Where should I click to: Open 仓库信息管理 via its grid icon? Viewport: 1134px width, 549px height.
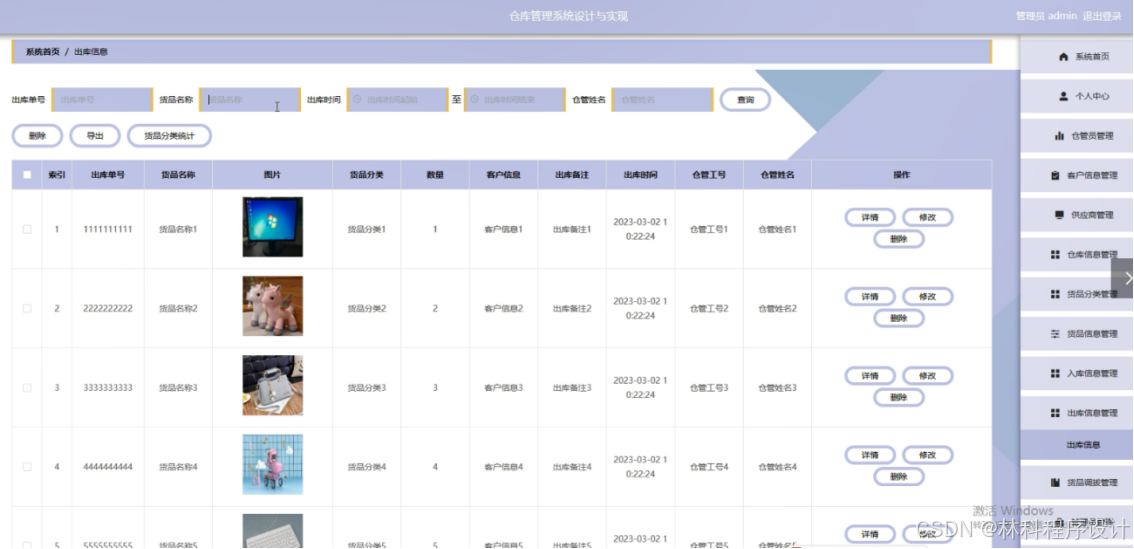(1055, 255)
